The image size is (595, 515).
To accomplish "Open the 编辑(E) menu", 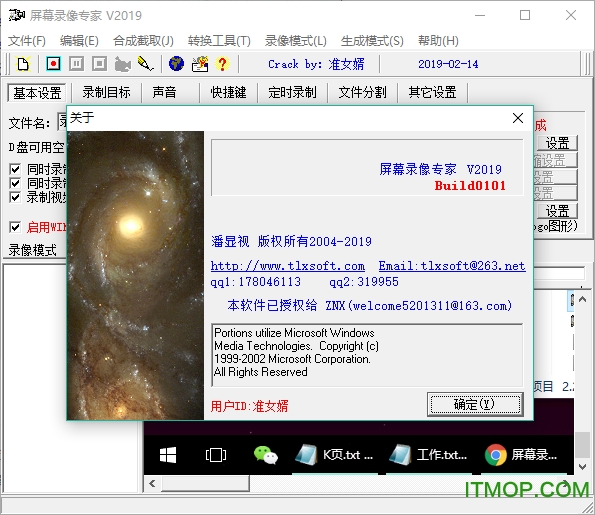I will [x=79, y=41].
